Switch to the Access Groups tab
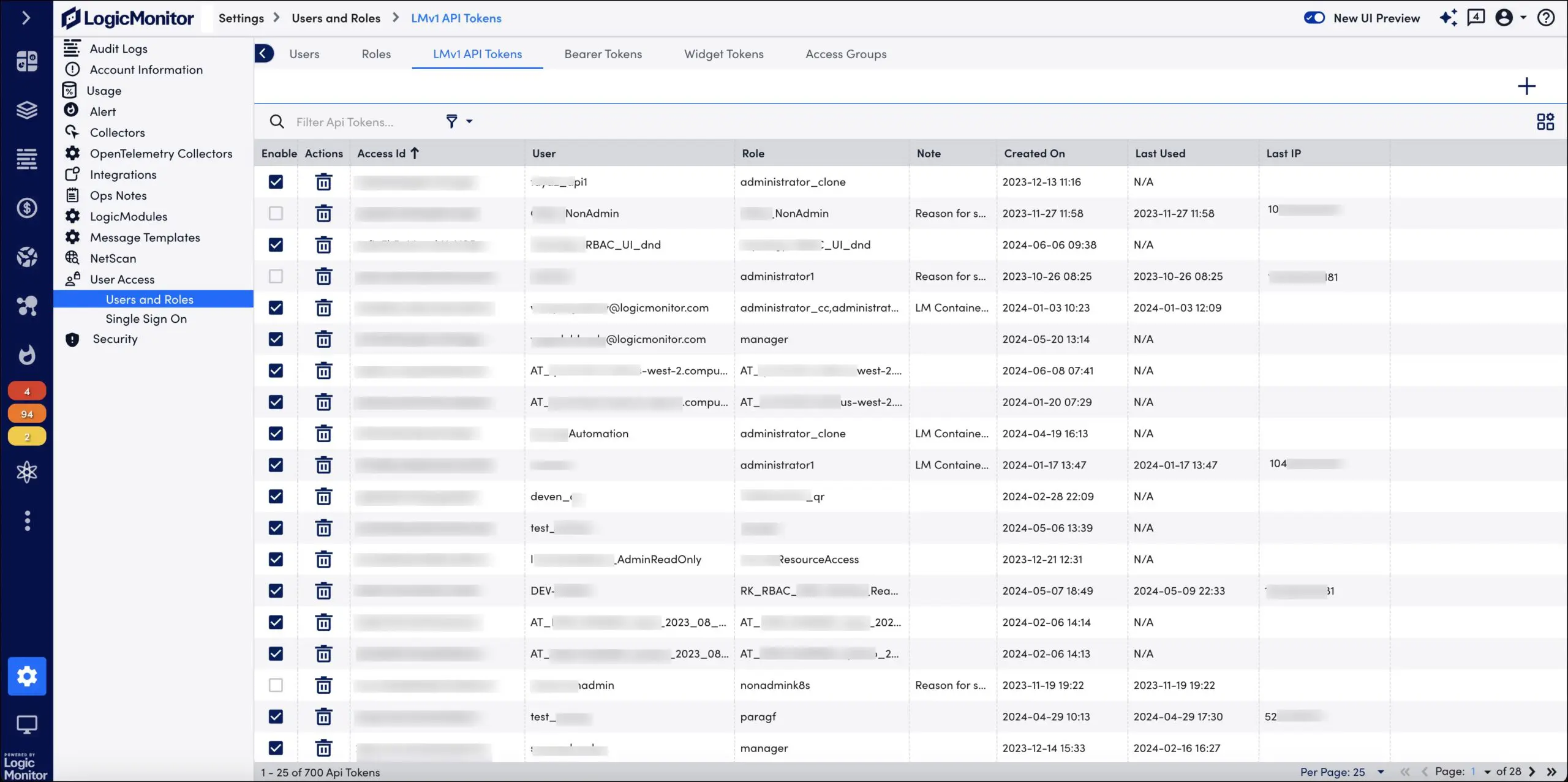1568x782 pixels. point(846,54)
